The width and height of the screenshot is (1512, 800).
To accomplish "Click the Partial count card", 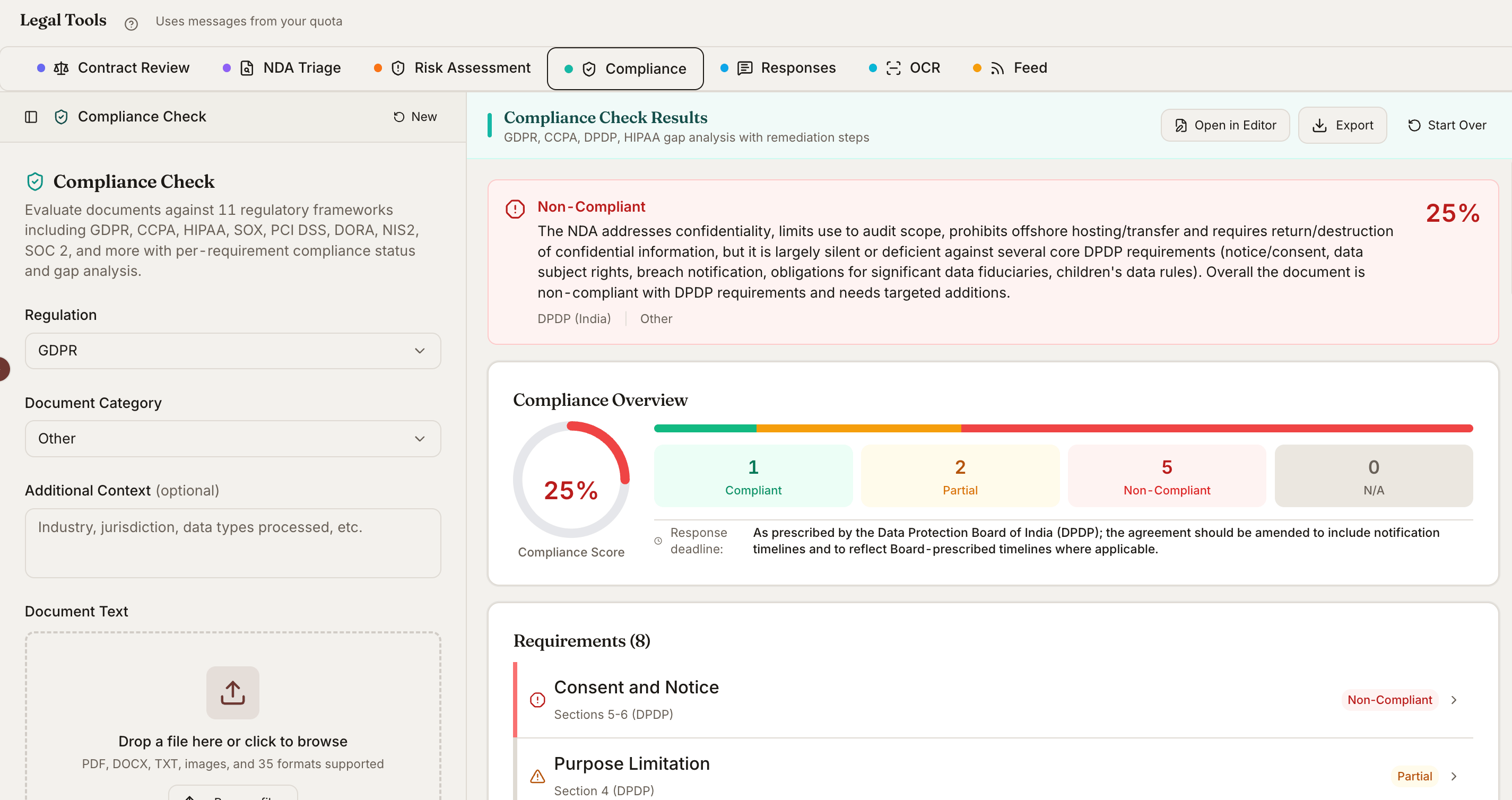I will (x=960, y=475).
